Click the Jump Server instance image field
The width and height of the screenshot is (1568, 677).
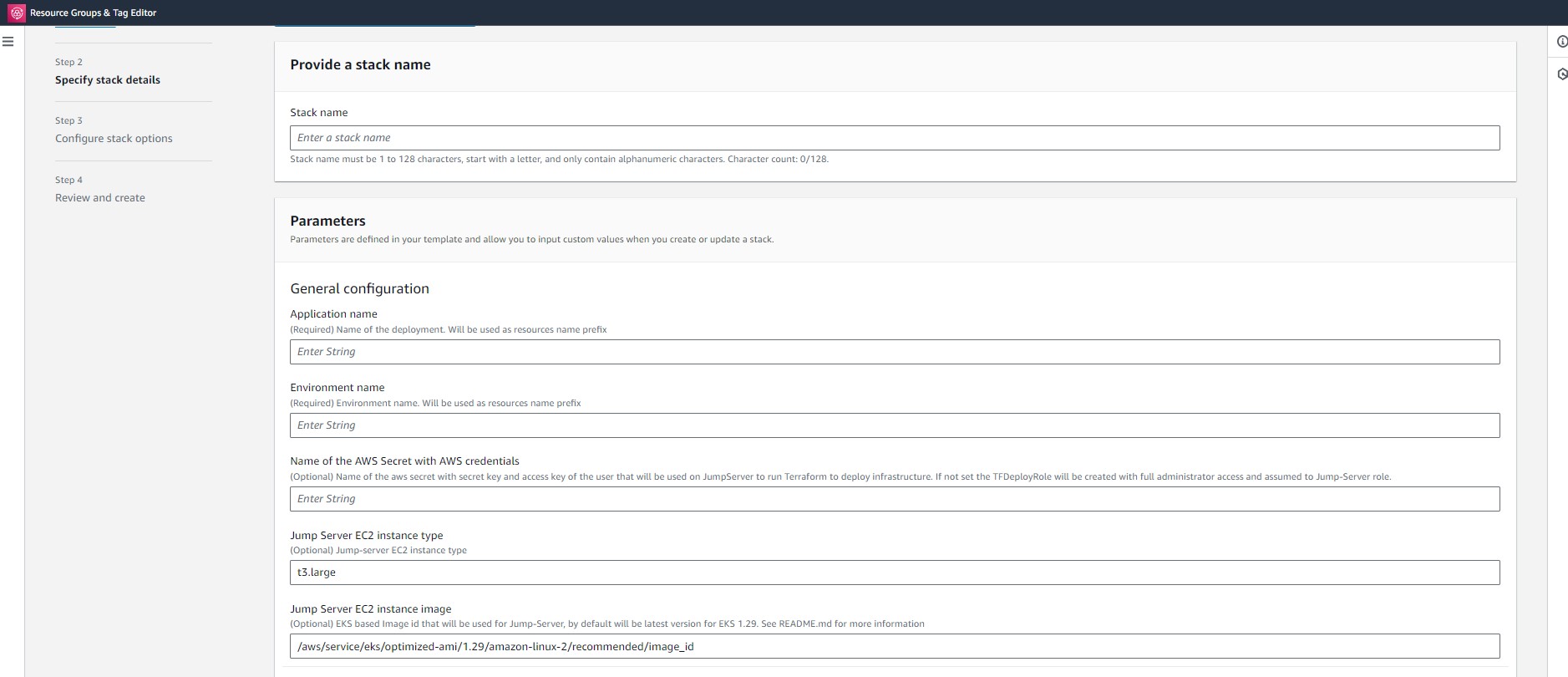pos(895,646)
